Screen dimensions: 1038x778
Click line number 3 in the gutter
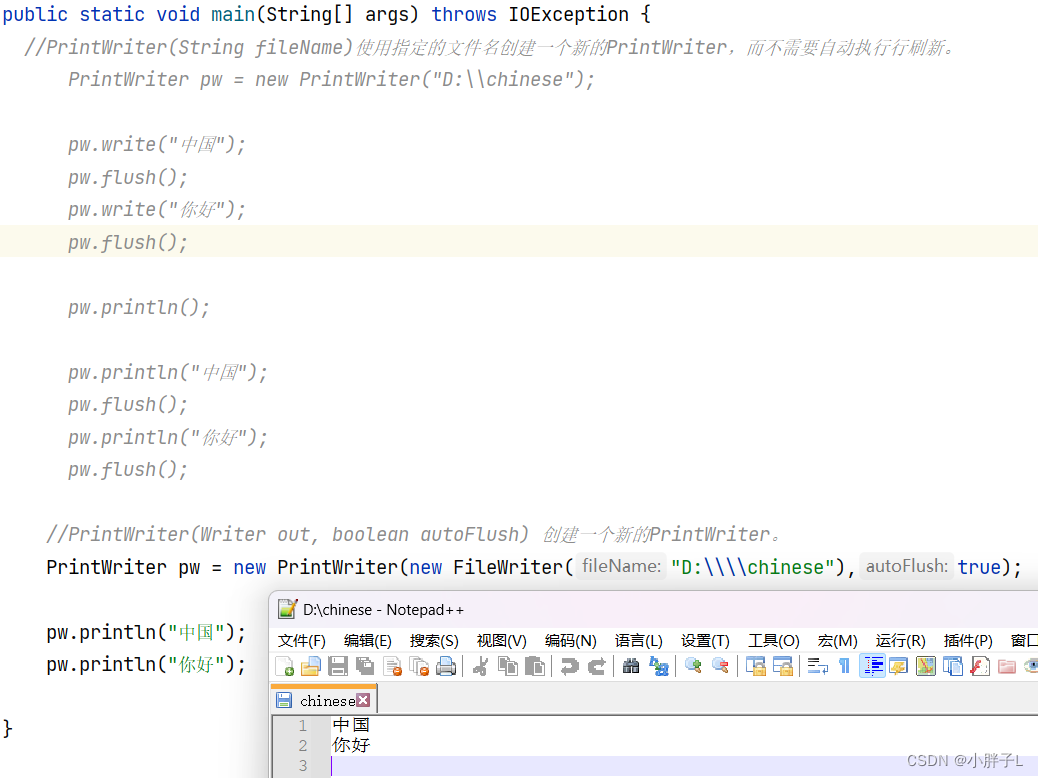click(x=301, y=765)
